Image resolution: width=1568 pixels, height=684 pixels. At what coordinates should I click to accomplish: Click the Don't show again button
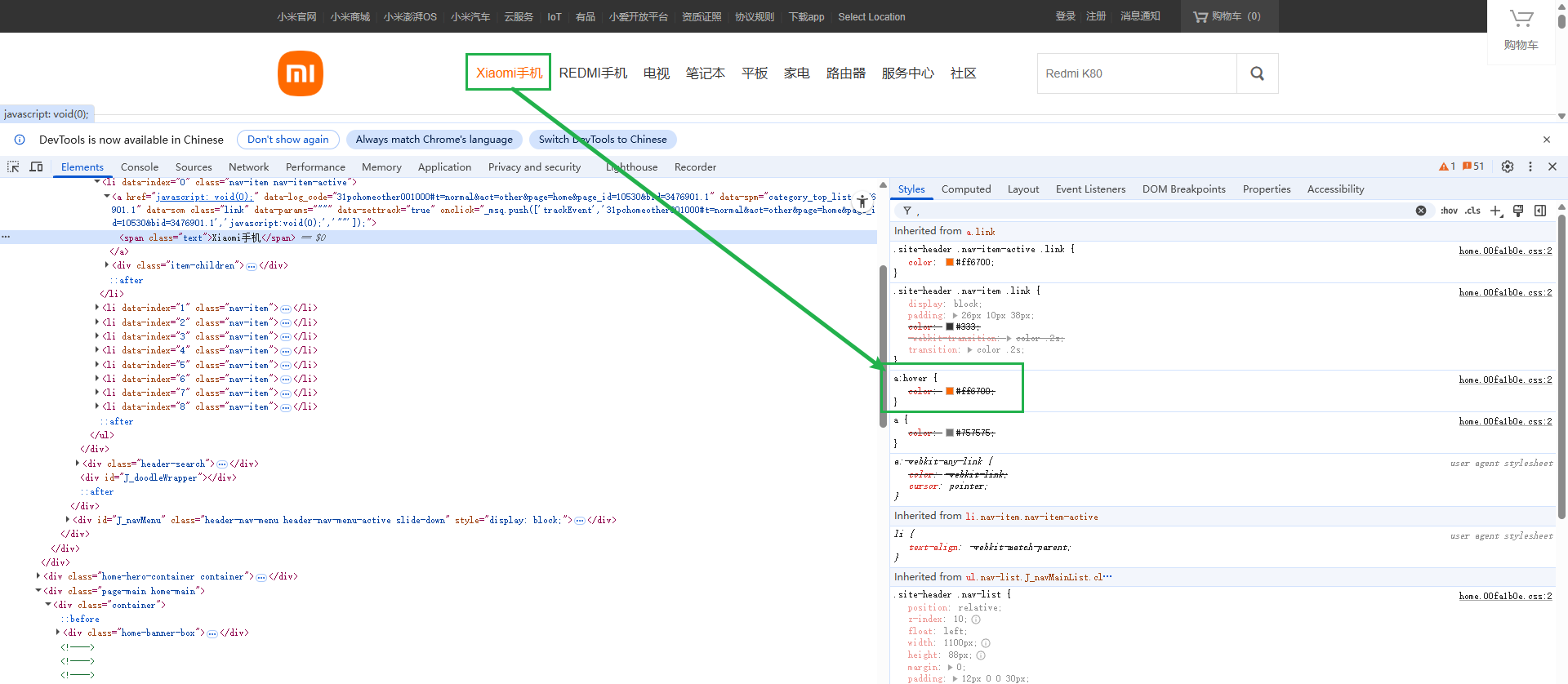pos(288,140)
